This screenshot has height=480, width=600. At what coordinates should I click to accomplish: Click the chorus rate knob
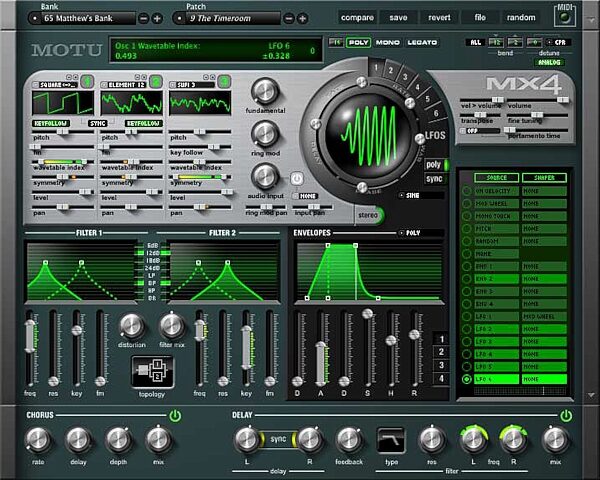pos(38,440)
